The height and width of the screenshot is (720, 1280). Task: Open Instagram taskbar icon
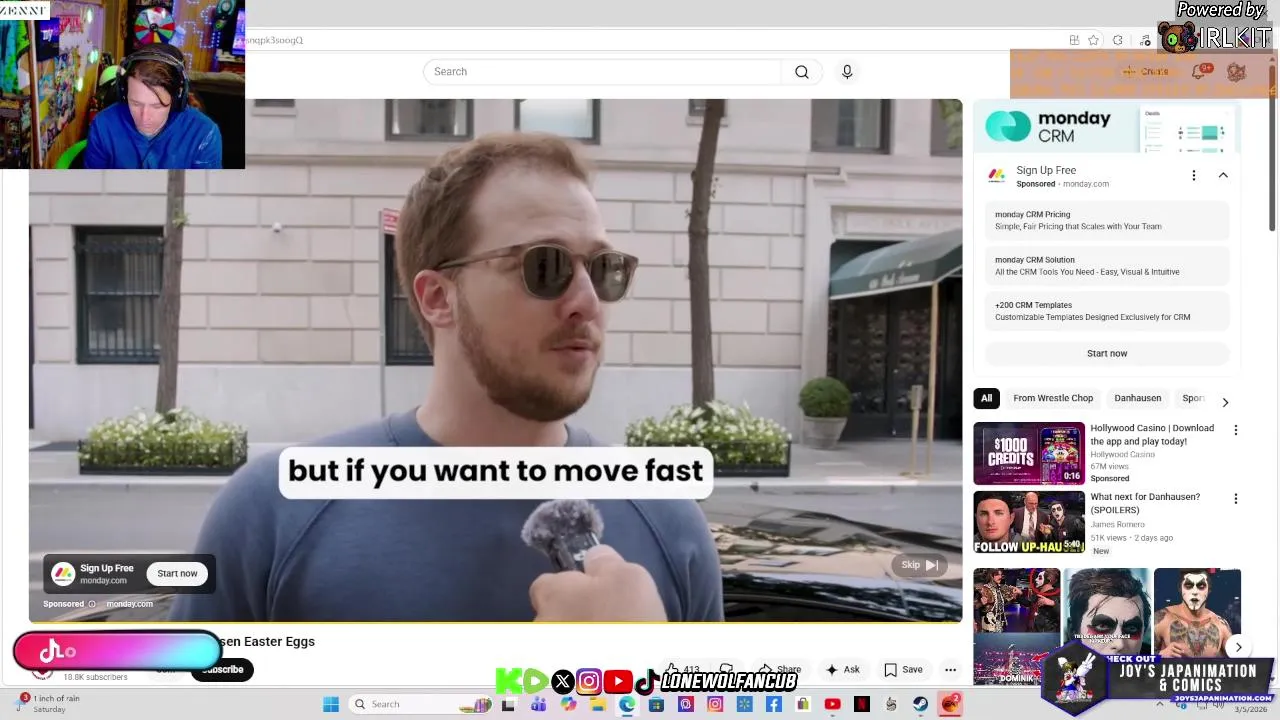tap(715, 704)
